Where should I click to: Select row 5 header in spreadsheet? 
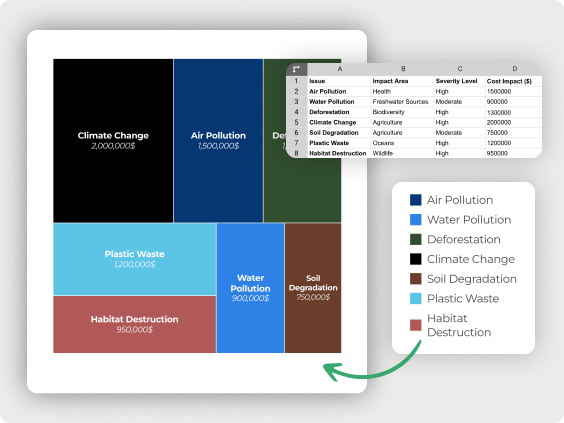pyautogui.click(x=296, y=122)
